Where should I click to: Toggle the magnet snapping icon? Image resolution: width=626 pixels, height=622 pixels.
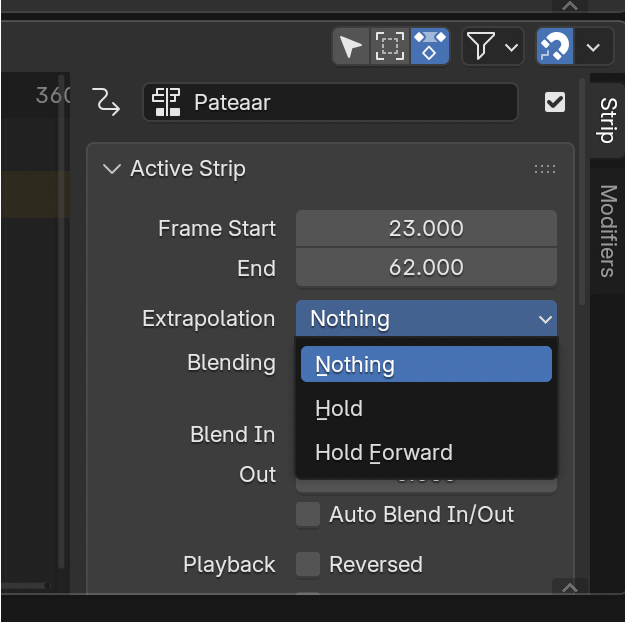tap(556, 46)
